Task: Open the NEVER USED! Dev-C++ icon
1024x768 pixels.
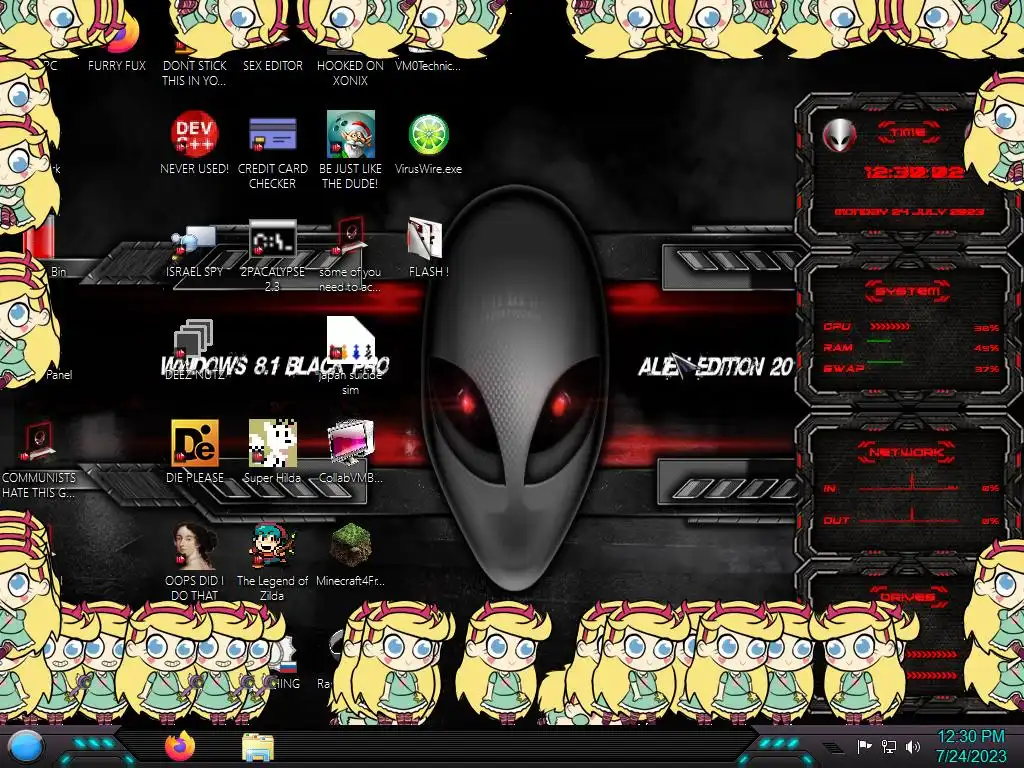Action: point(195,135)
